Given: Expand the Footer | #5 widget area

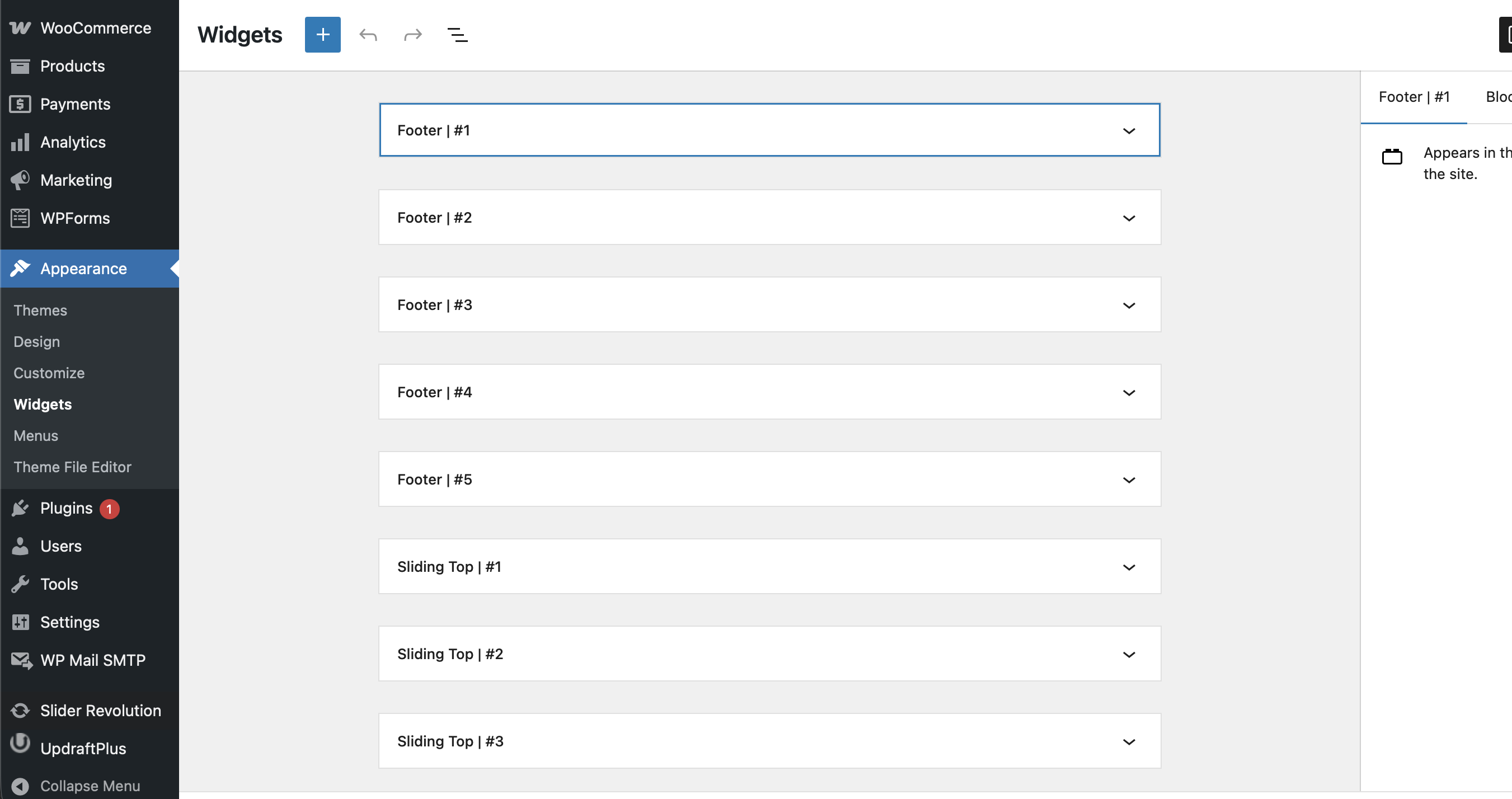Looking at the screenshot, I should click(1128, 480).
